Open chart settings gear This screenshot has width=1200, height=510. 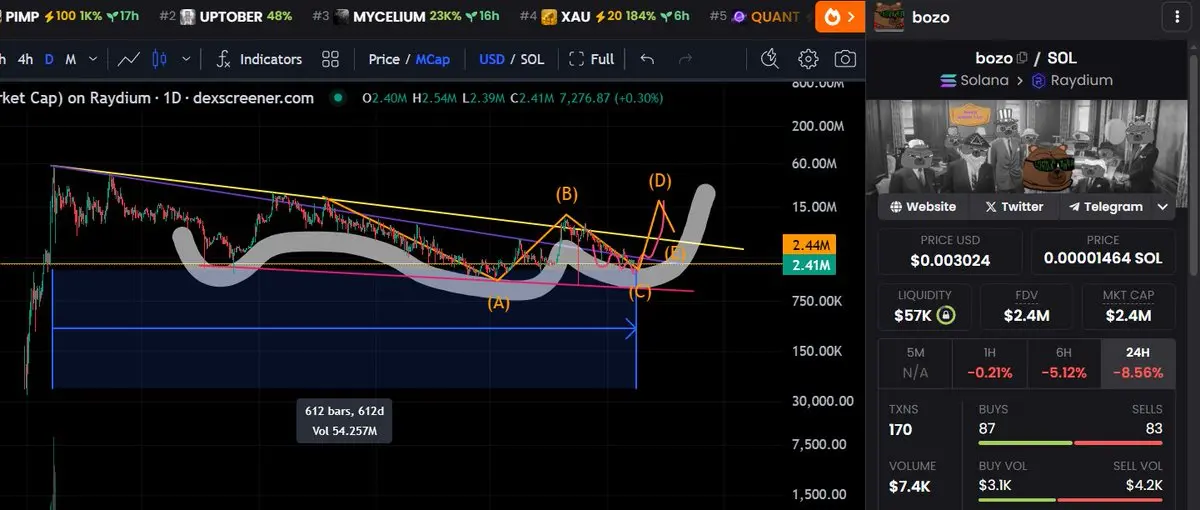click(x=808, y=59)
